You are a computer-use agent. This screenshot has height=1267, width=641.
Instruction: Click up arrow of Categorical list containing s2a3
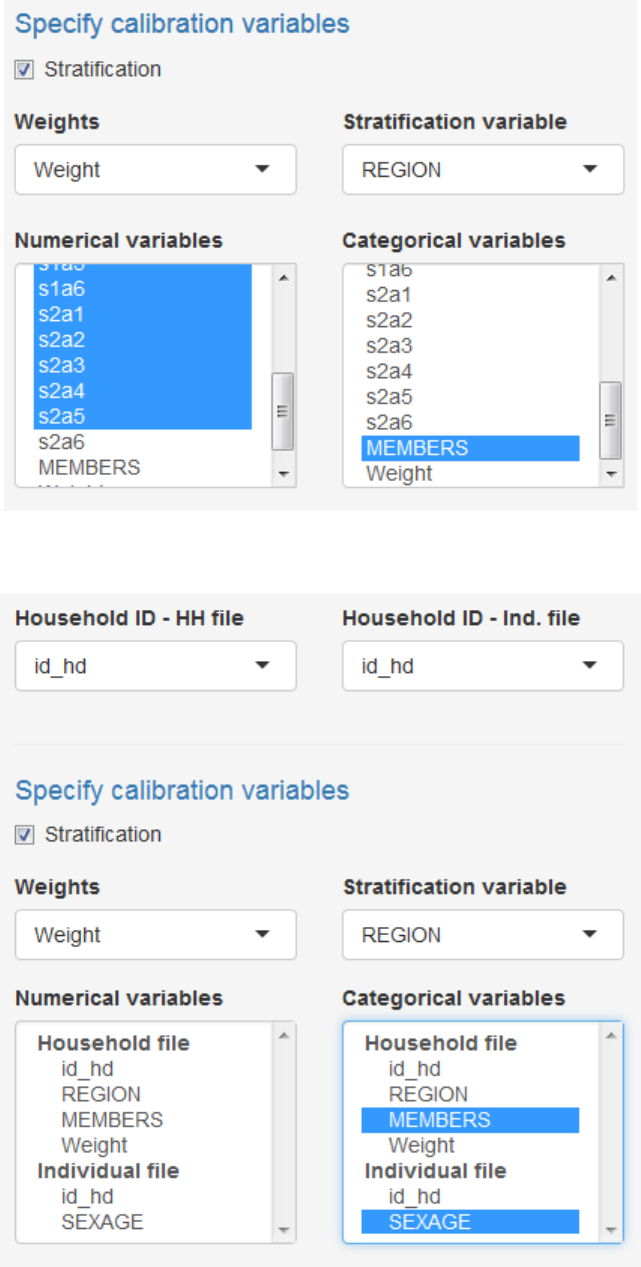(x=610, y=277)
